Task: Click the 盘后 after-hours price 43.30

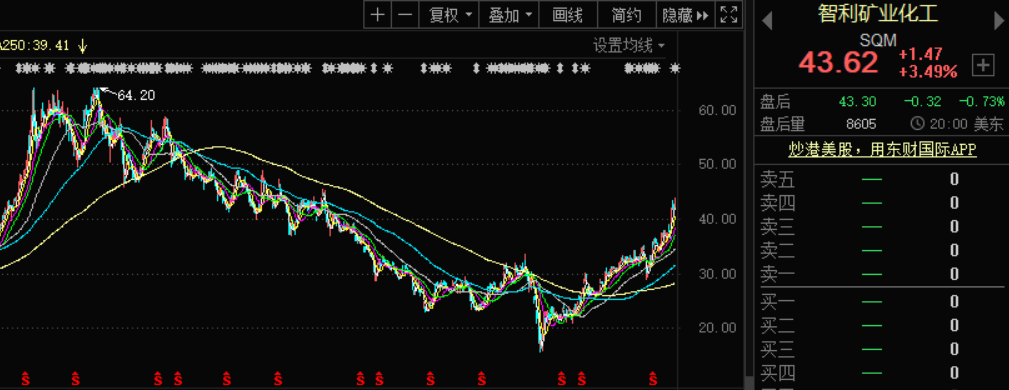Action: pyautogui.click(x=857, y=101)
